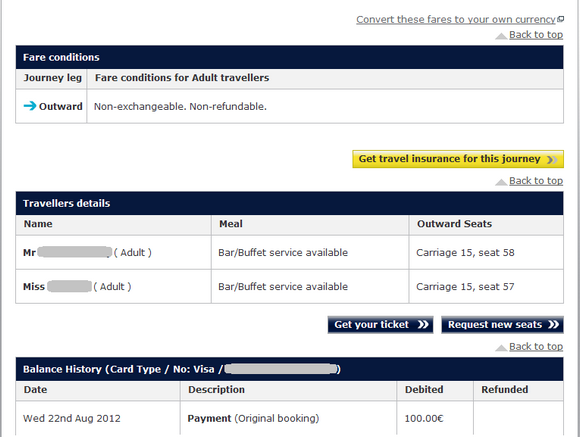Click the up-arrow icon above Fare conditions
580x437 pixels.
501,36
